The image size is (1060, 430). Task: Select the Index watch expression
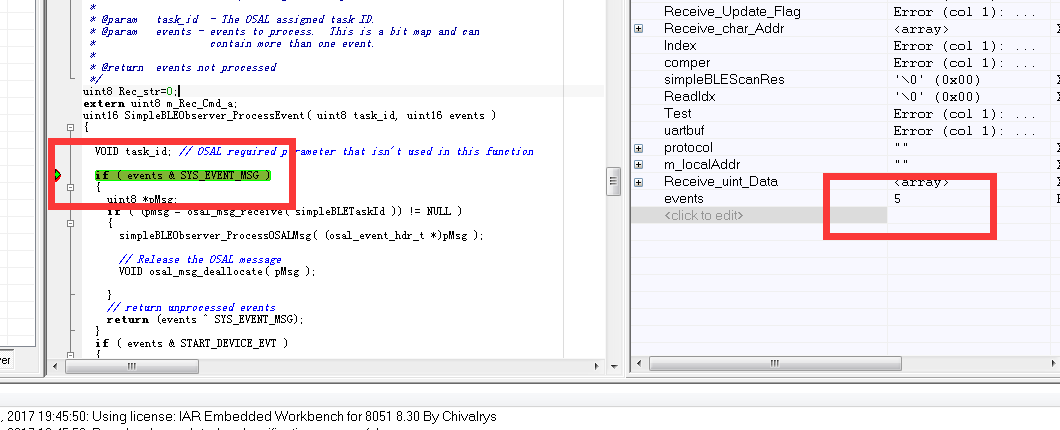pos(680,45)
